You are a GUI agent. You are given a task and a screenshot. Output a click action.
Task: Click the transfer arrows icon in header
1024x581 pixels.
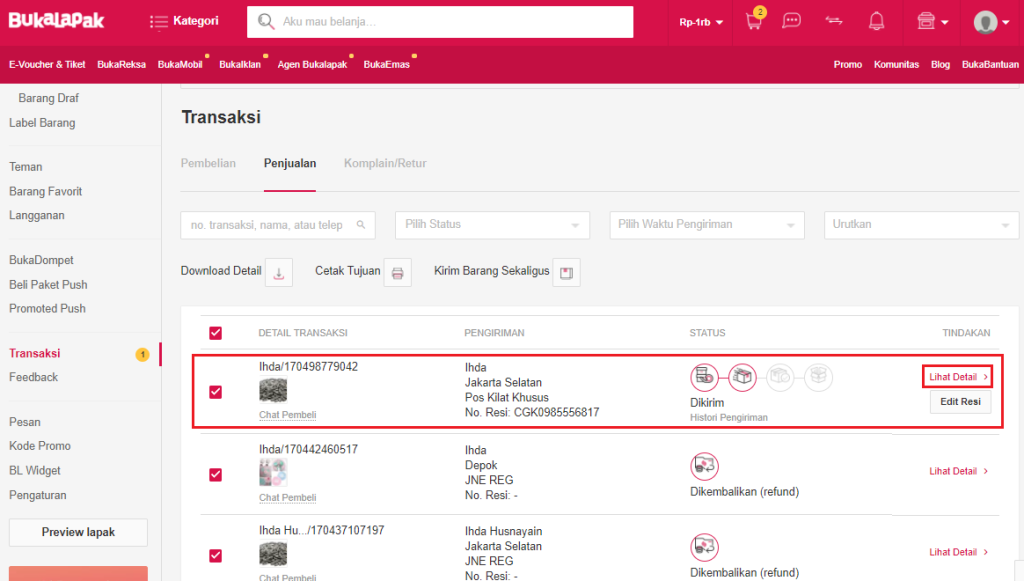(834, 21)
